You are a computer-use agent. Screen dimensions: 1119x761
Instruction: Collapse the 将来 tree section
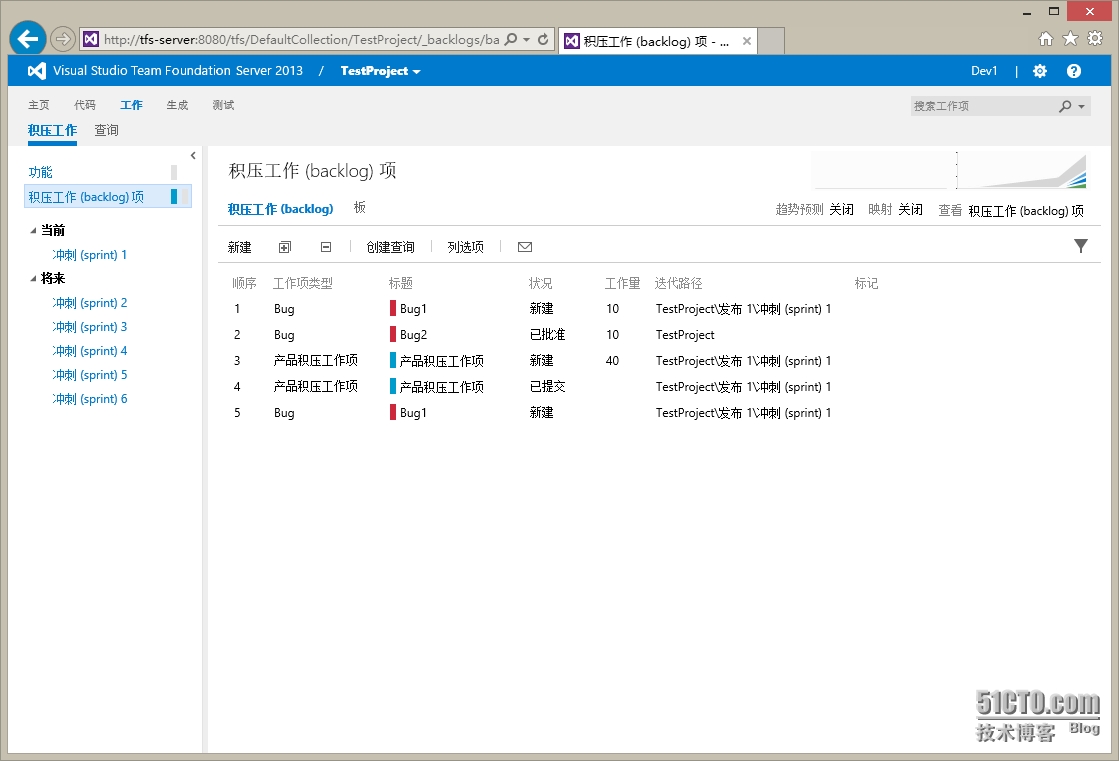tap(34, 278)
